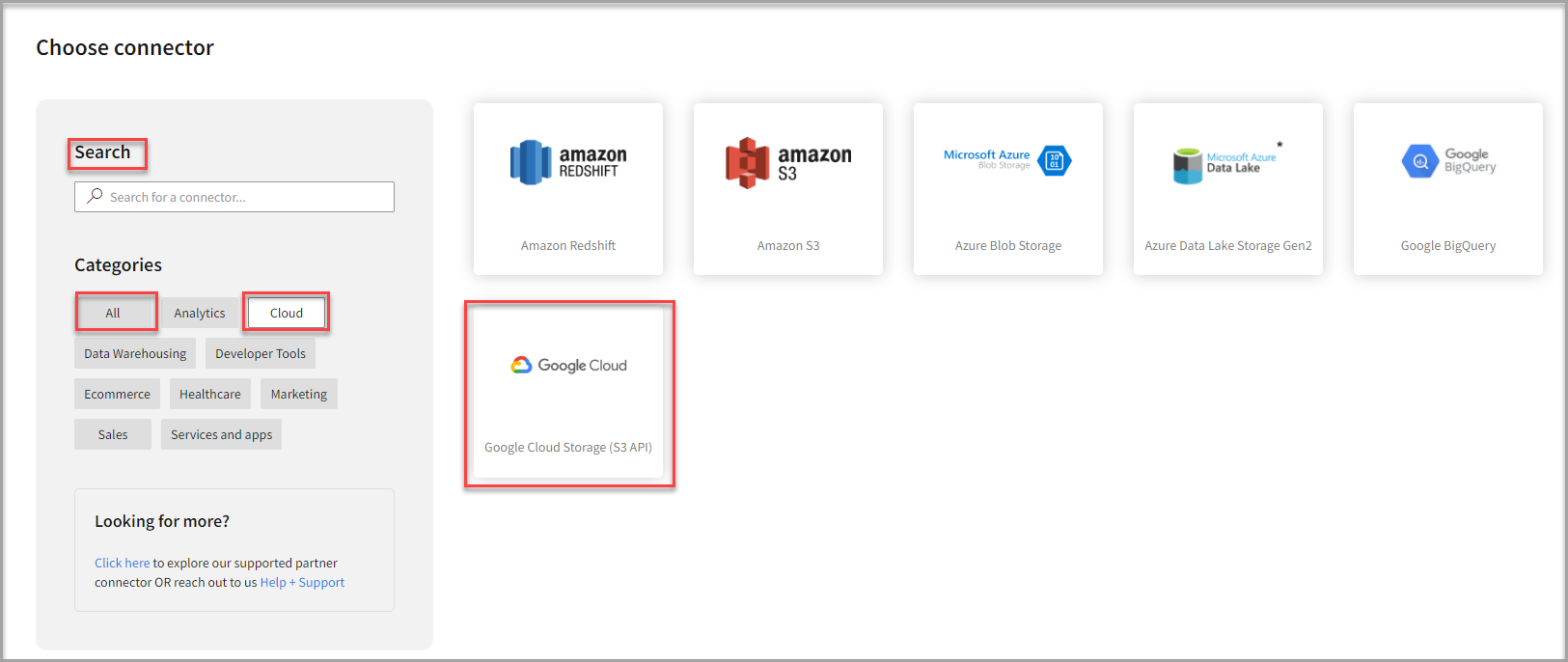Screen dimensions: 1568x662
Task: Choose the Marketing category
Action: (298, 394)
